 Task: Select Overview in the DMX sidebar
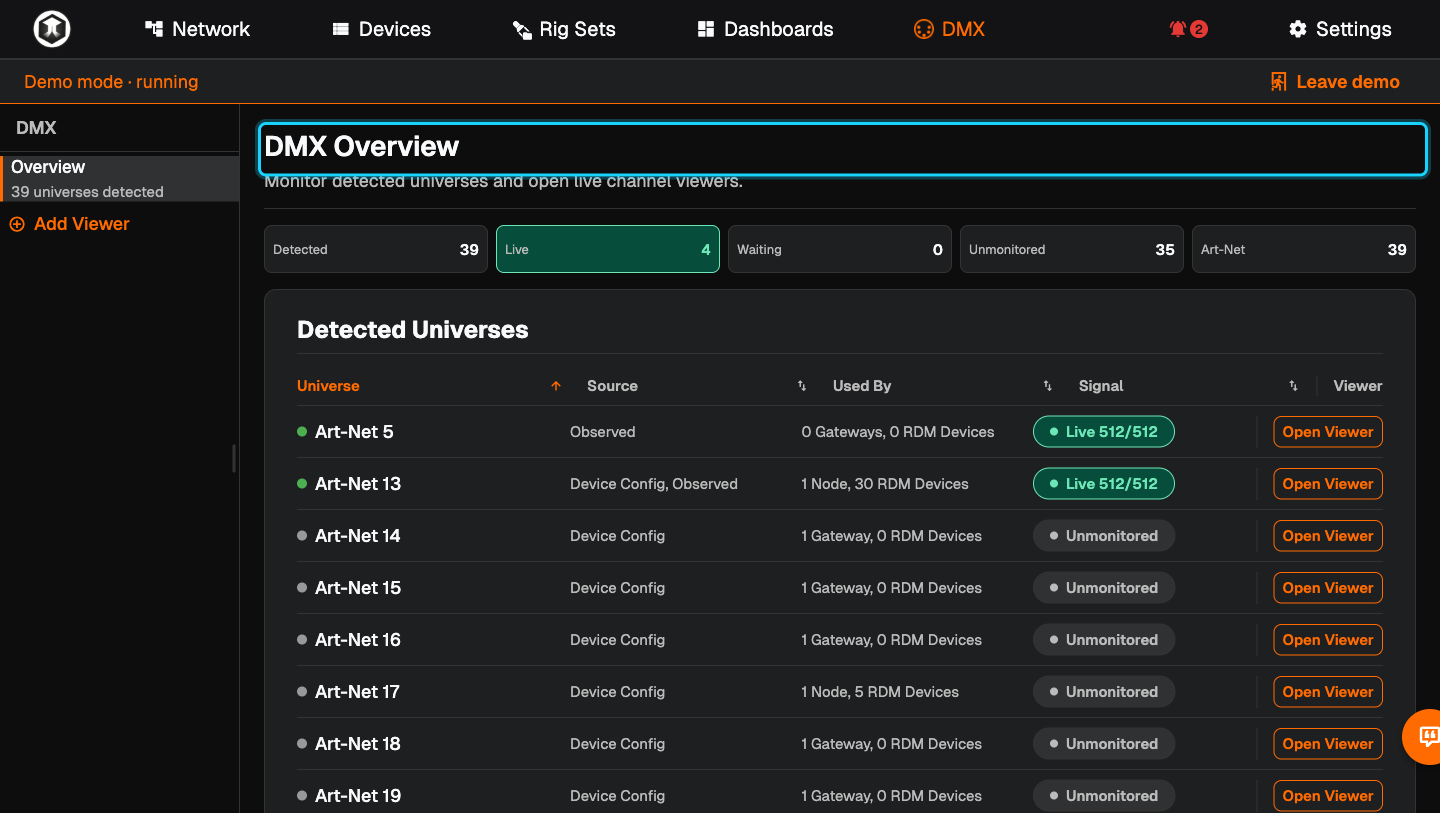(x=120, y=178)
